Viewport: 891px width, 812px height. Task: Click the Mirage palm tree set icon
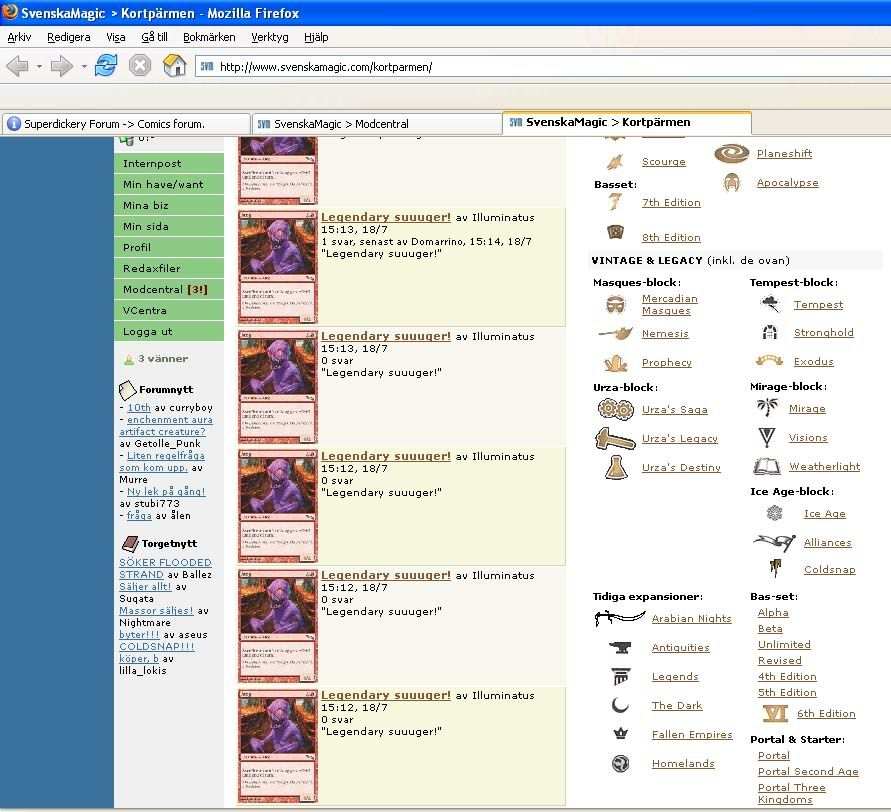coord(768,408)
